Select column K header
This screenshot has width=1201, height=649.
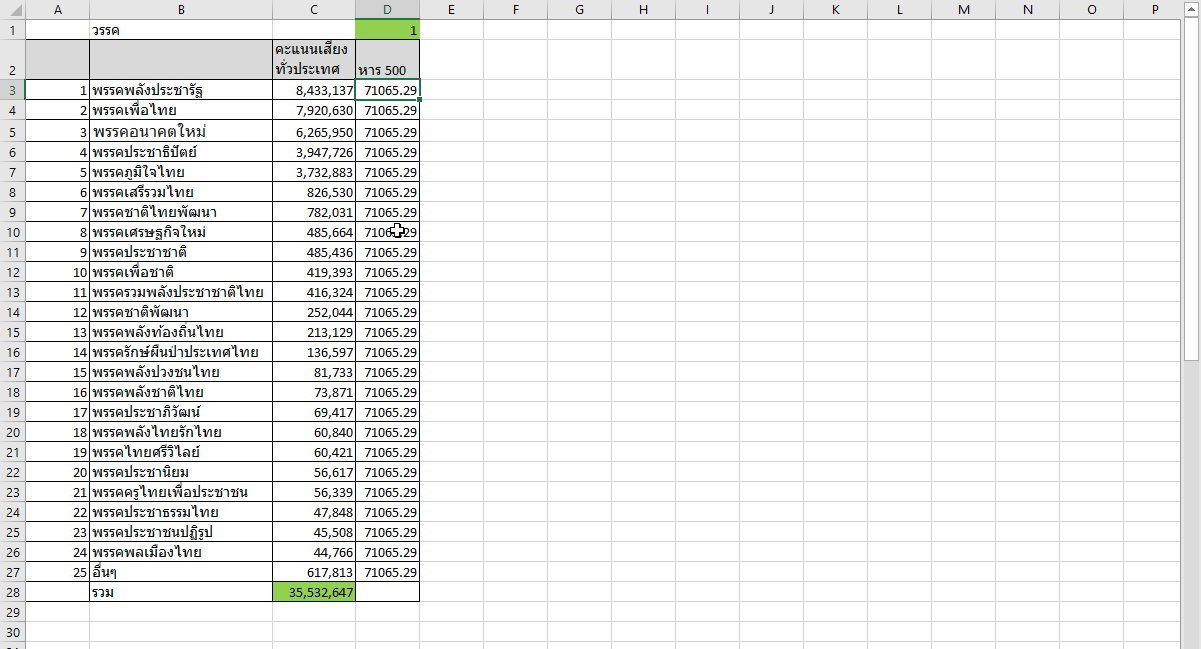pyautogui.click(x=836, y=9)
